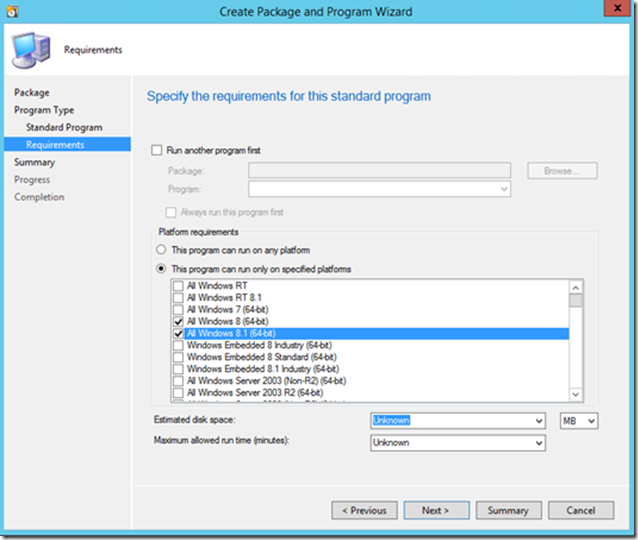
Task: Open the Program dropdown list
Action: point(504,189)
